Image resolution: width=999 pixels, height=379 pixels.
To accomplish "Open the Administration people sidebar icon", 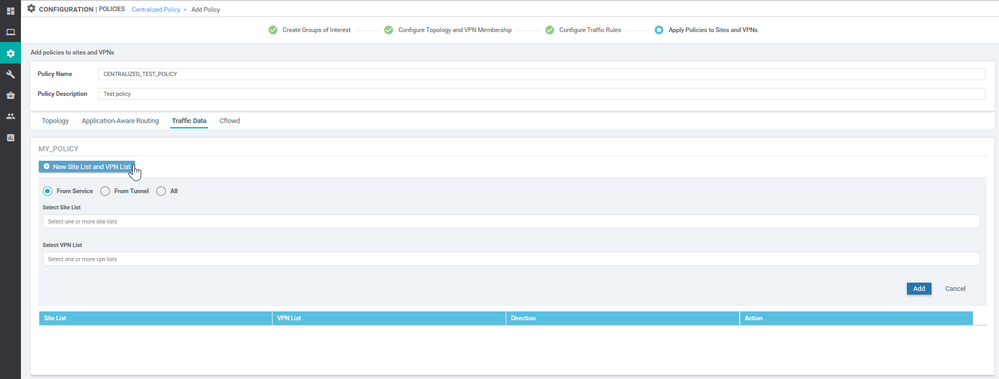I will tap(10, 117).
